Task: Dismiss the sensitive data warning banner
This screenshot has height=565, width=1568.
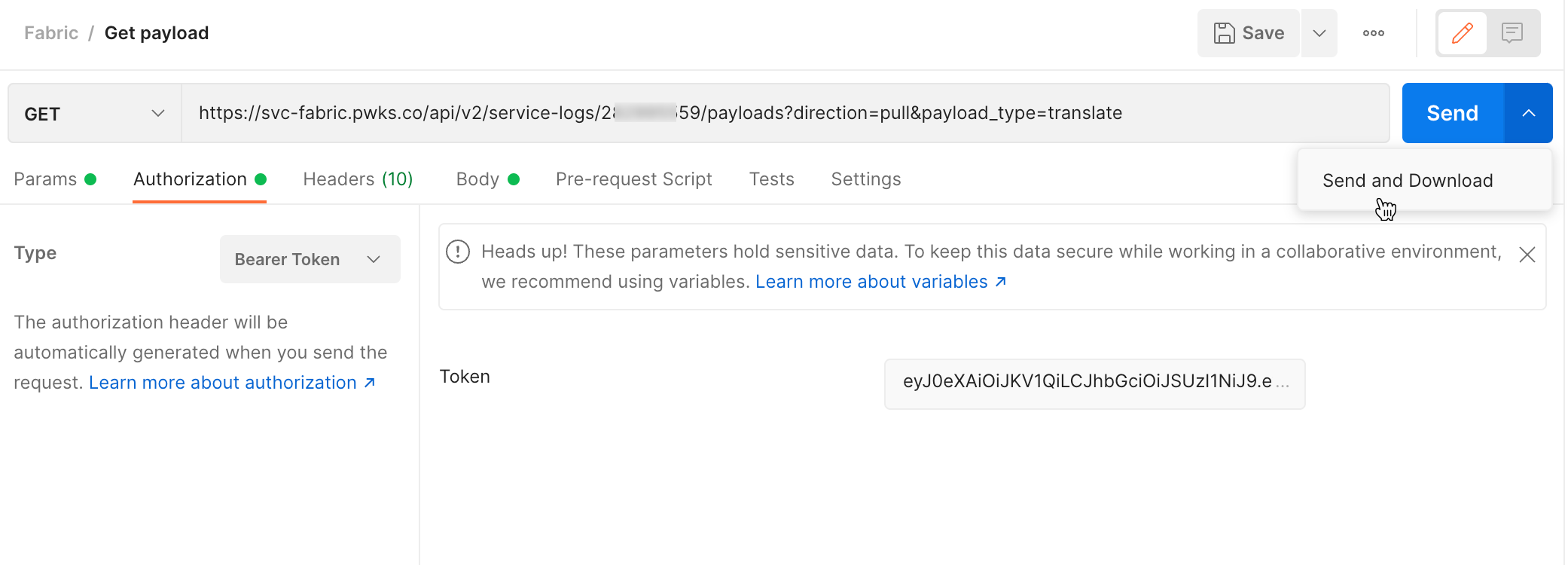Action: [x=1527, y=255]
